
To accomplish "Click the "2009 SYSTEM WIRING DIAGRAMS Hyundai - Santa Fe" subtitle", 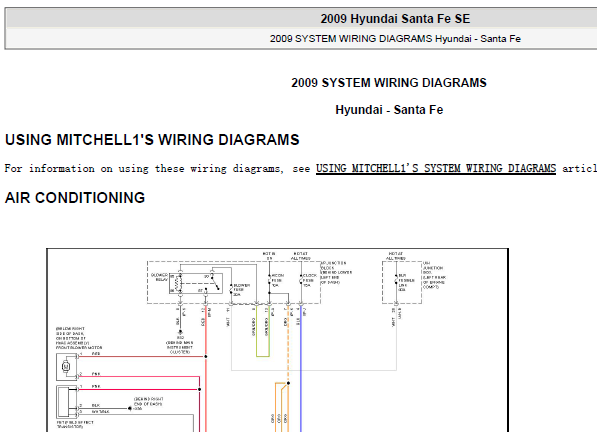I will coord(395,39).
